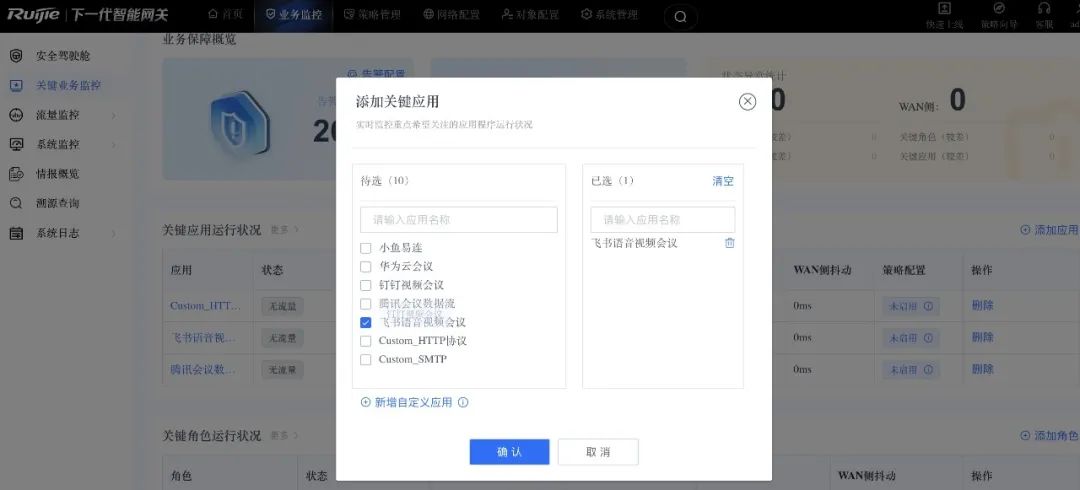Expand the 系统日志 sidebar chevron

[x=114, y=233]
